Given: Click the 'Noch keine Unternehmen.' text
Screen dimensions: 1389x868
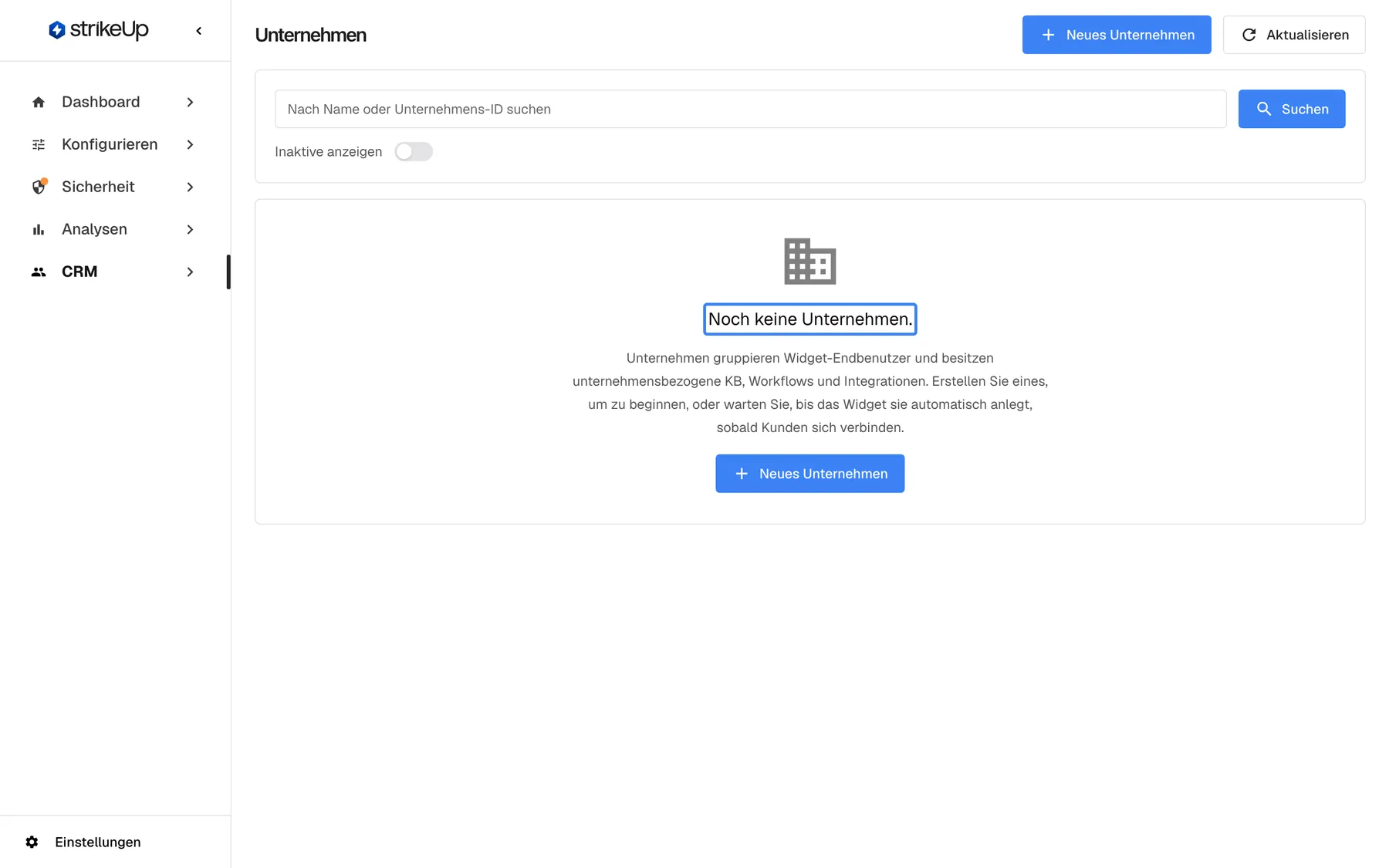Looking at the screenshot, I should coord(810,319).
